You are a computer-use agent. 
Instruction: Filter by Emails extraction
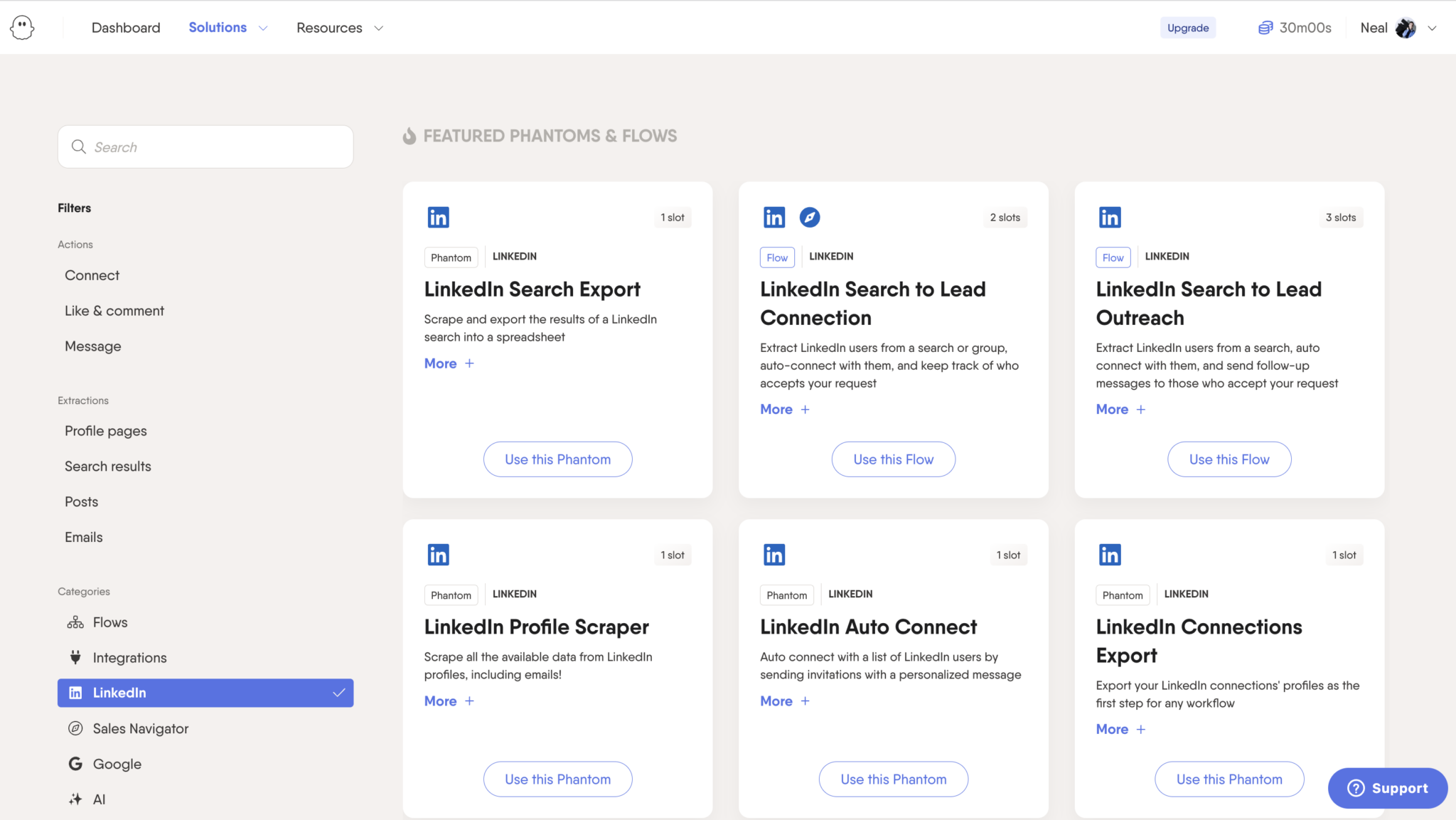pyautogui.click(x=84, y=538)
